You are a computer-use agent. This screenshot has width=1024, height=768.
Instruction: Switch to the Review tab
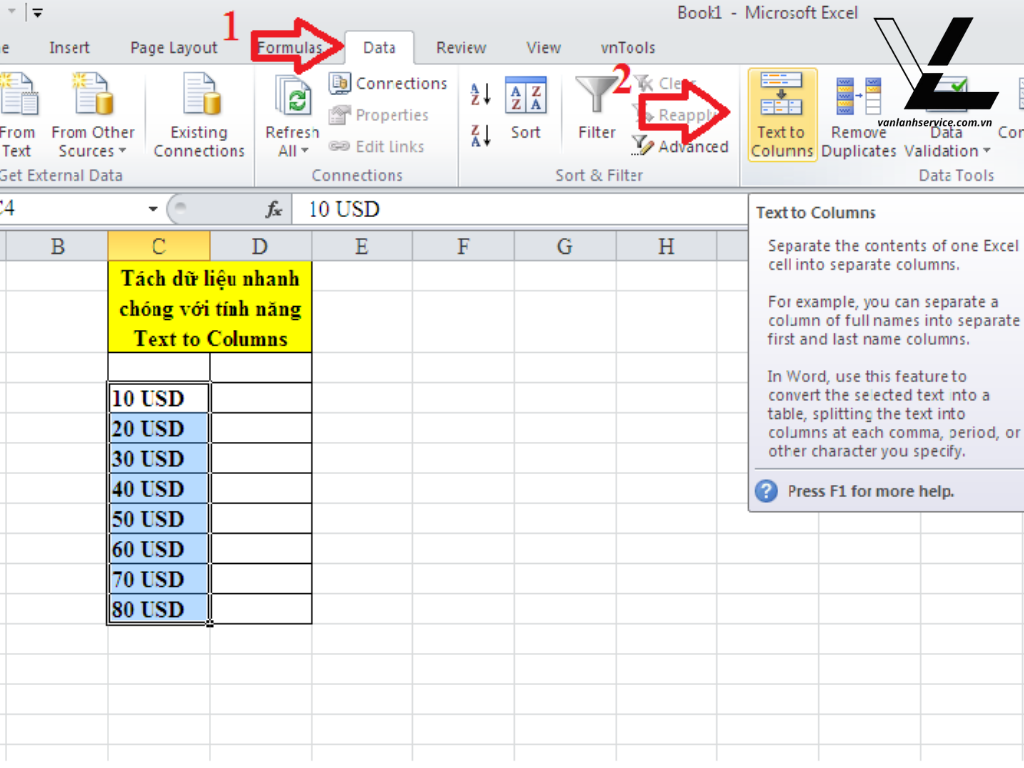(x=460, y=47)
